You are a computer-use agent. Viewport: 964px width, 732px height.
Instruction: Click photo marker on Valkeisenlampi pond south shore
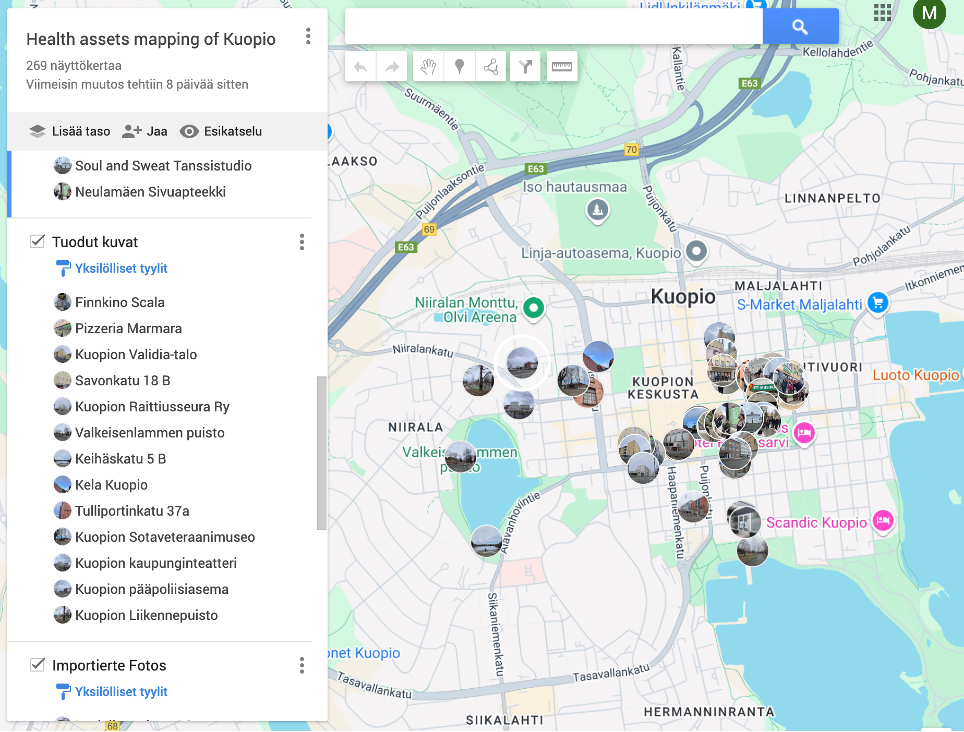click(x=486, y=541)
